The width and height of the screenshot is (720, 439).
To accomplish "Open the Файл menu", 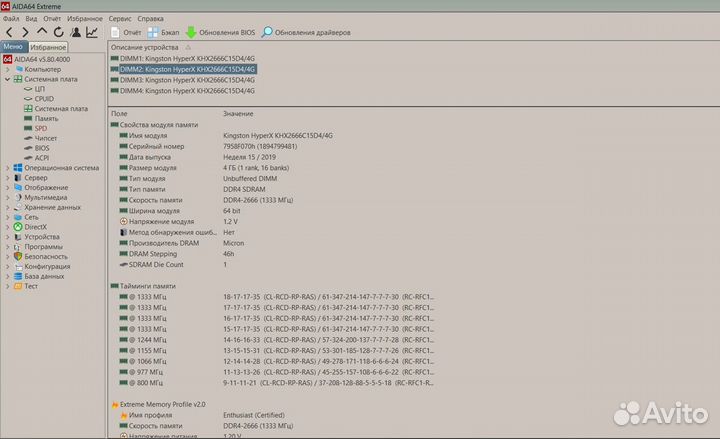I will tap(11, 19).
